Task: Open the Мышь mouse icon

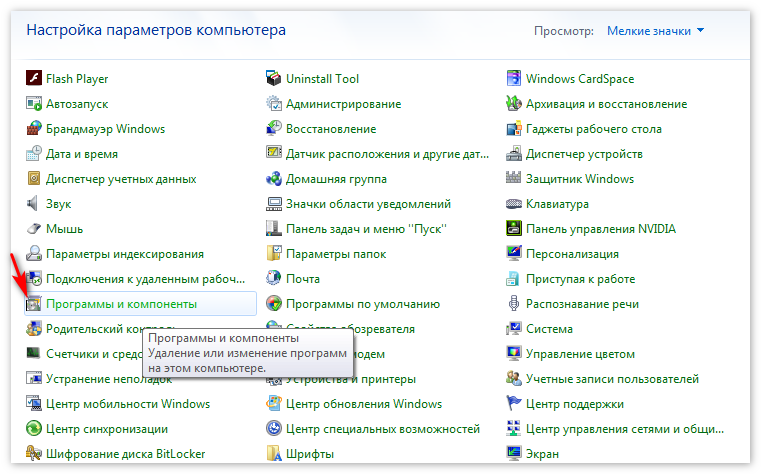Action: [x=33, y=229]
